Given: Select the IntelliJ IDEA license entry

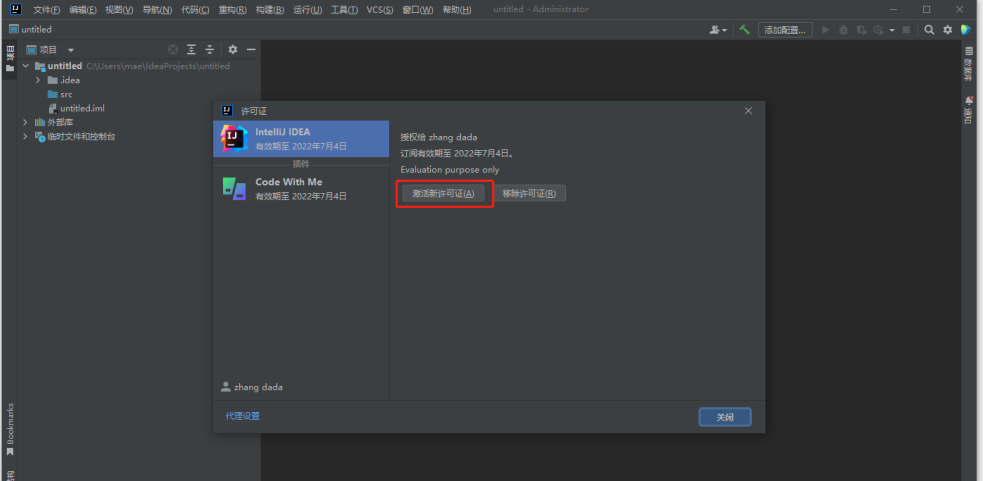Looking at the screenshot, I should tap(301, 139).
